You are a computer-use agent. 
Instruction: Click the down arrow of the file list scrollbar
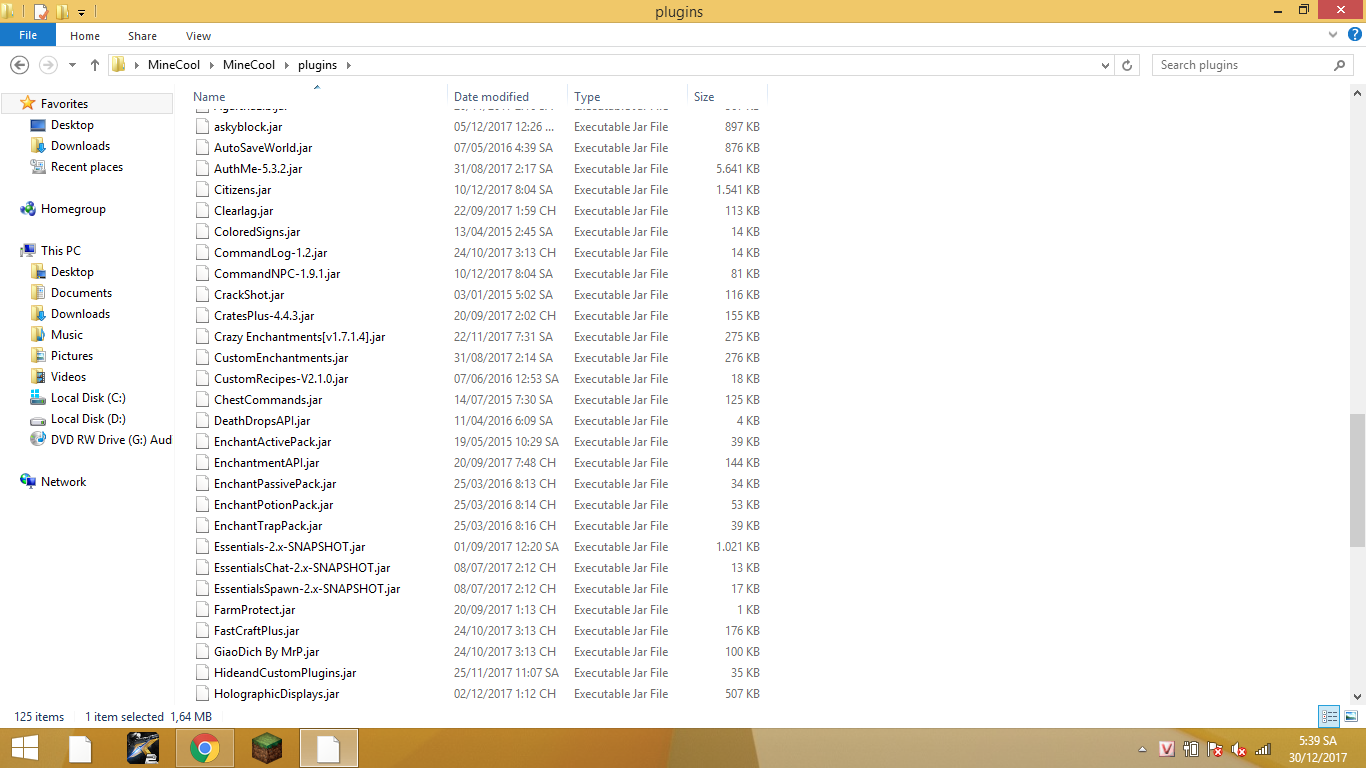coord(1357,696)
